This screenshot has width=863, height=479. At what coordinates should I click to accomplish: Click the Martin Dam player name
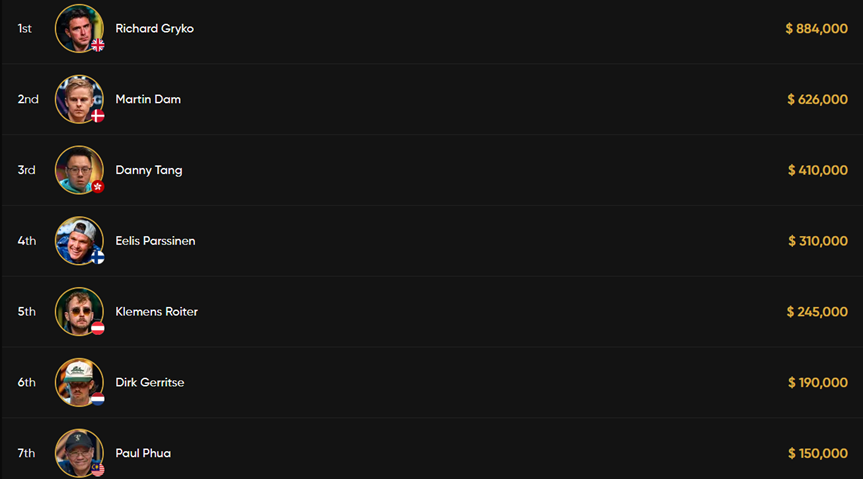tap(148, 99)
